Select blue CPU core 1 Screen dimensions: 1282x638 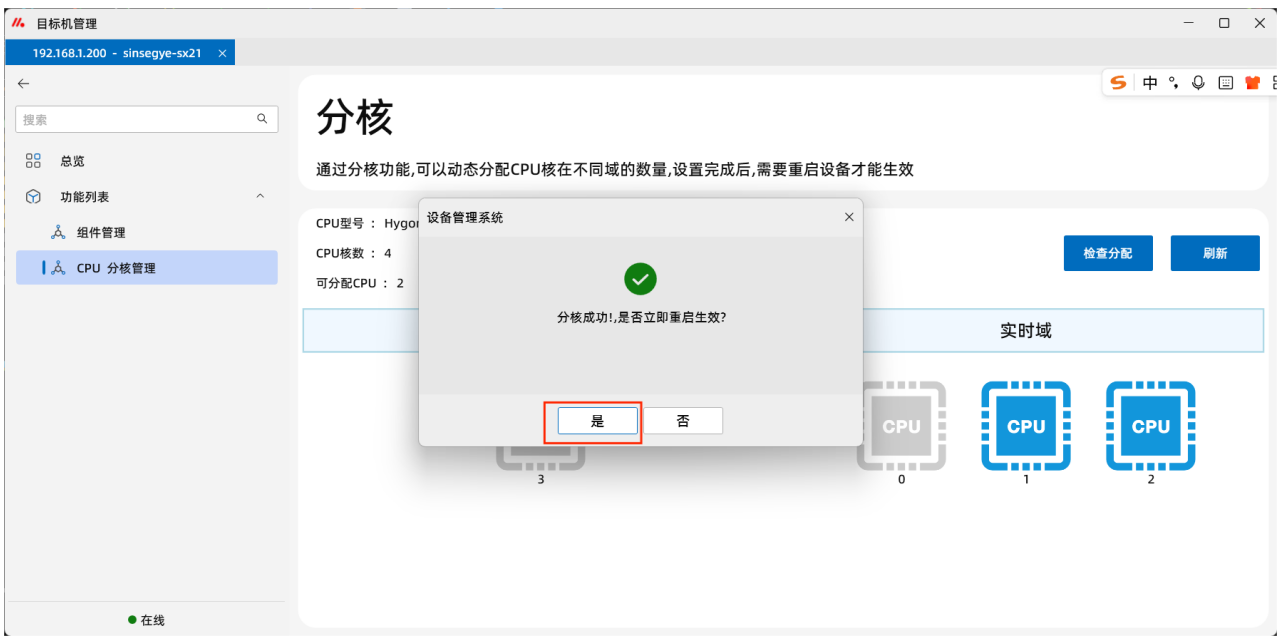[x=1026, y=426]
